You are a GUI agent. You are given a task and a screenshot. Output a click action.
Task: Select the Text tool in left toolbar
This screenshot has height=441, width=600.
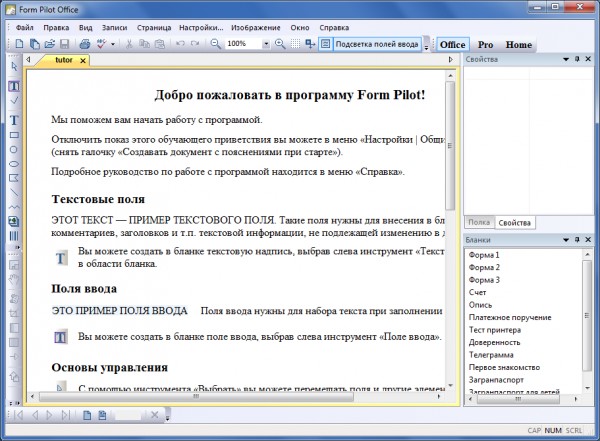point(14,120)
